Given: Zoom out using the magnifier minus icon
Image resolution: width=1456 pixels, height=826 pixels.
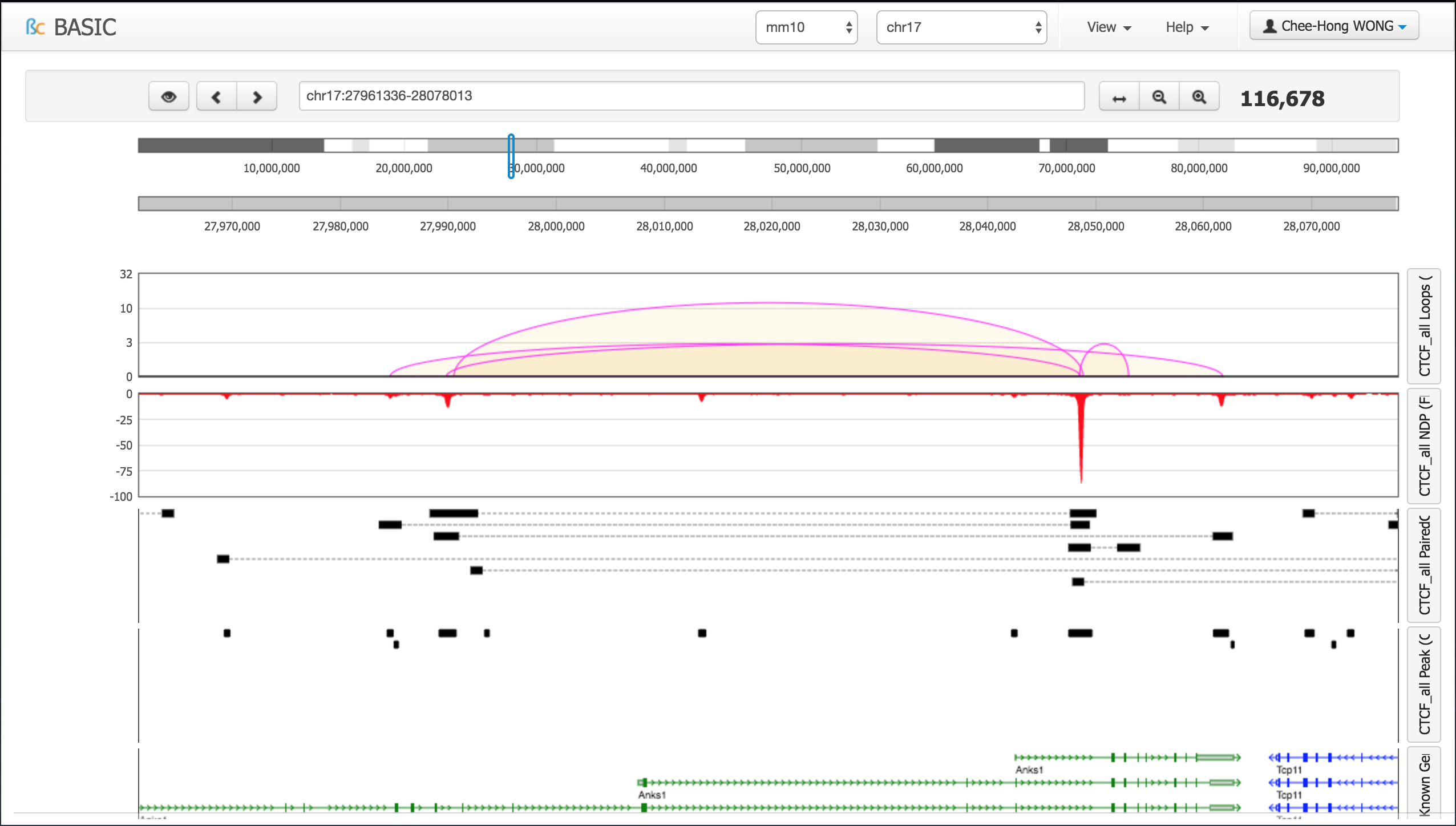Looking at the screenshot, I should (x=1159, y=98).
